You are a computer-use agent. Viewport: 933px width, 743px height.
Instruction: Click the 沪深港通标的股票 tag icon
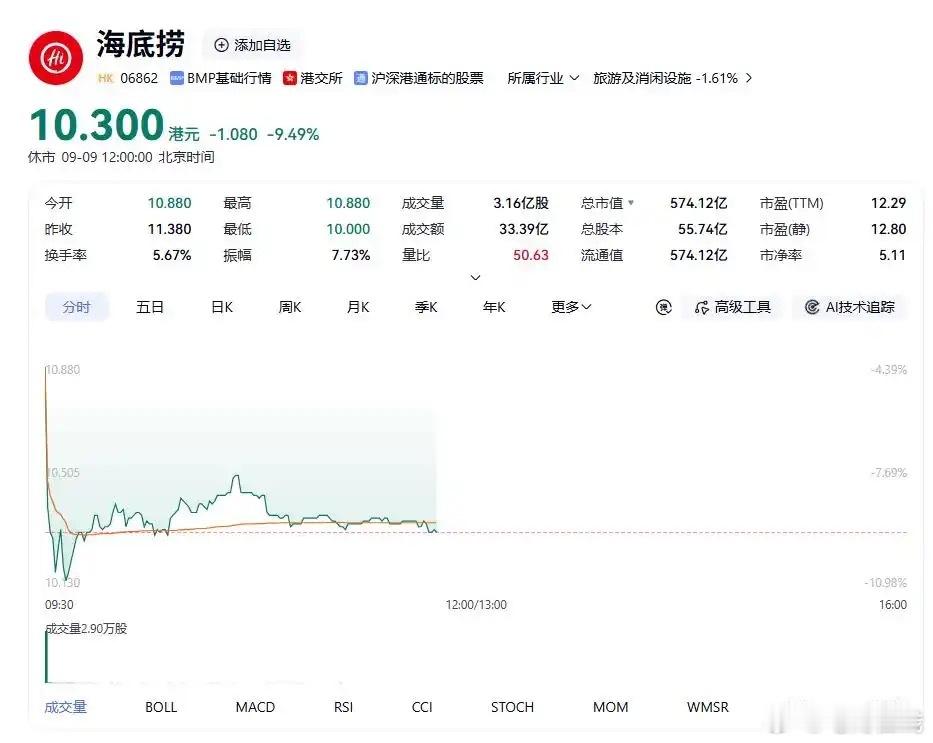[360, 78]
